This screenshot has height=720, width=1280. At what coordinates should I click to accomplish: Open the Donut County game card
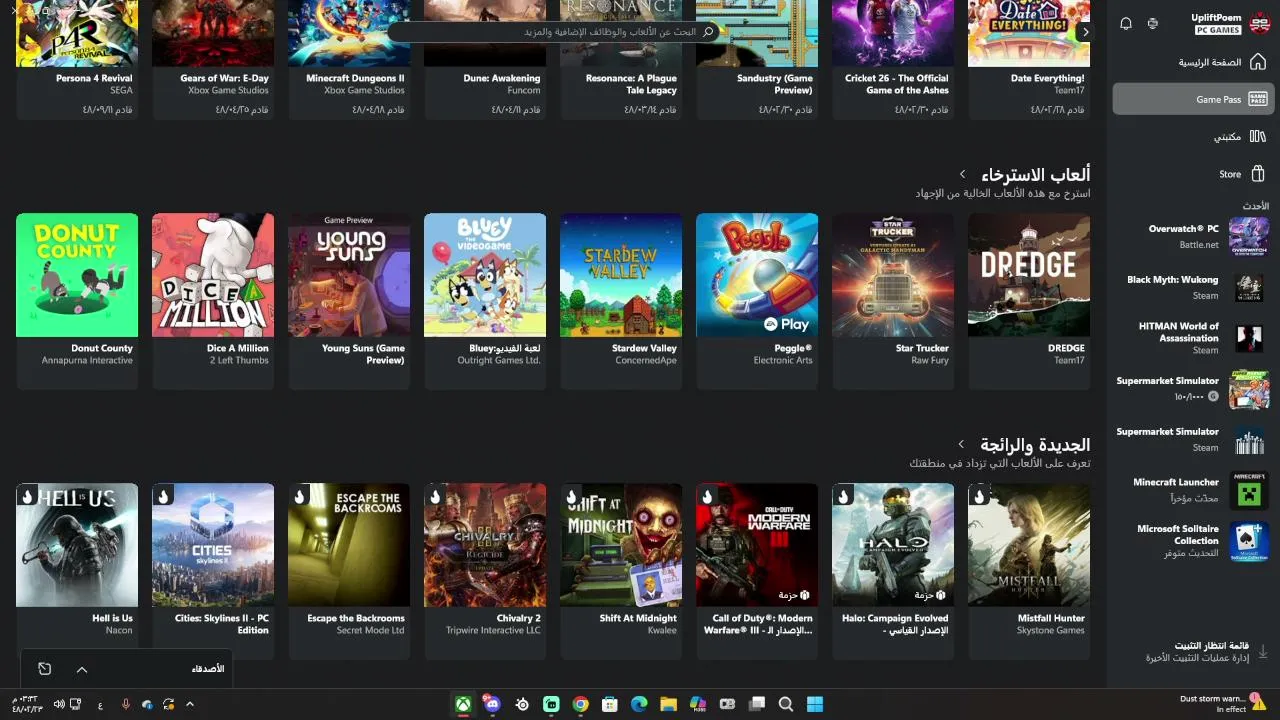[77, 300]
